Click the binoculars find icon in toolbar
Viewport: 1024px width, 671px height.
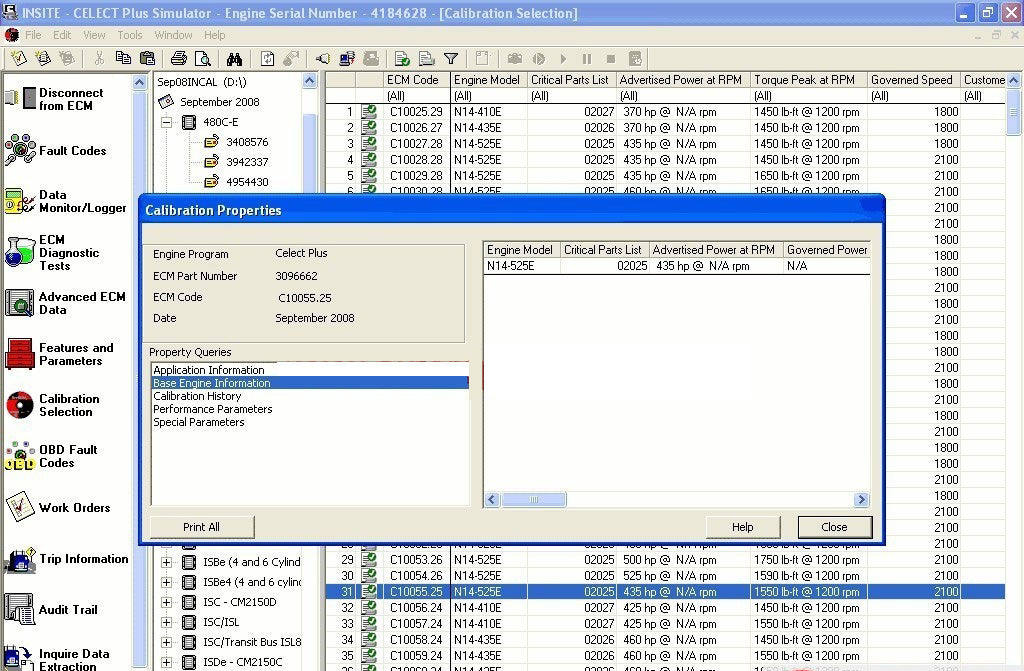pyautogui.click(x=234, y=59)
